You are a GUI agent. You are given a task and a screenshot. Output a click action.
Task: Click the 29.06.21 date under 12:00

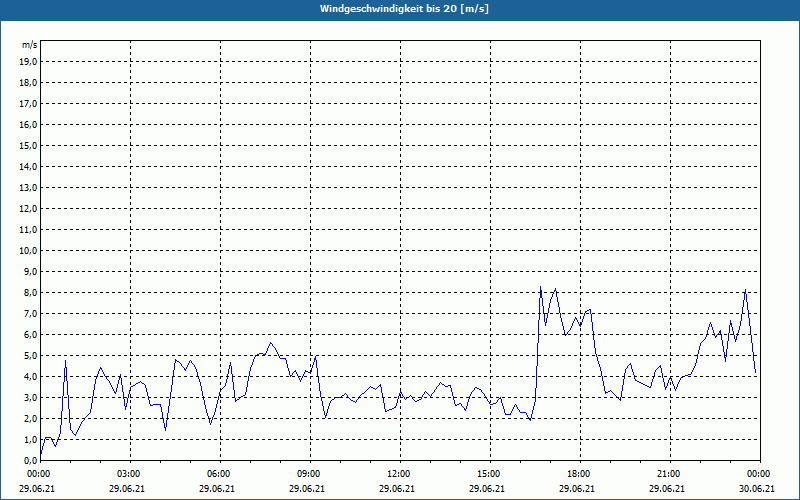396,488
